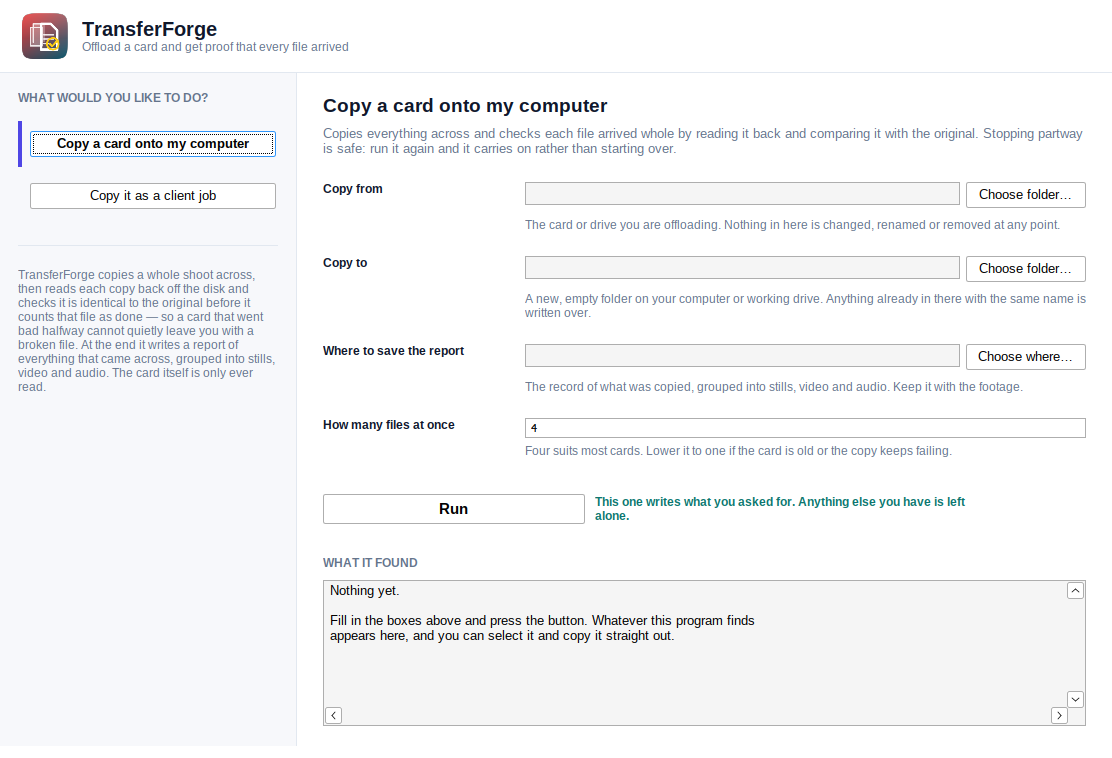Image resolution: width=1112 pixels, height=758 pixels.
Task: Click the 'Nothing yet.' output text
Action: click(x=365, y=591)
